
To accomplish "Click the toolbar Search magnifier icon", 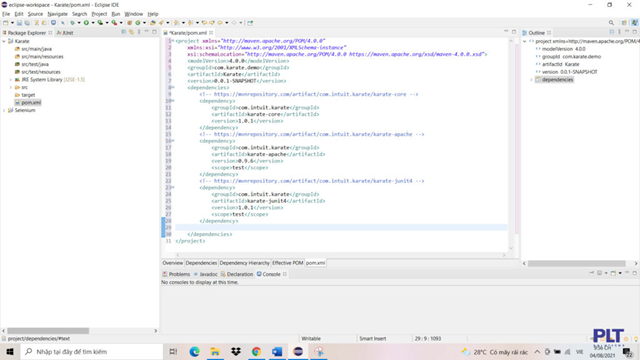I will click(x=611, y=23).
